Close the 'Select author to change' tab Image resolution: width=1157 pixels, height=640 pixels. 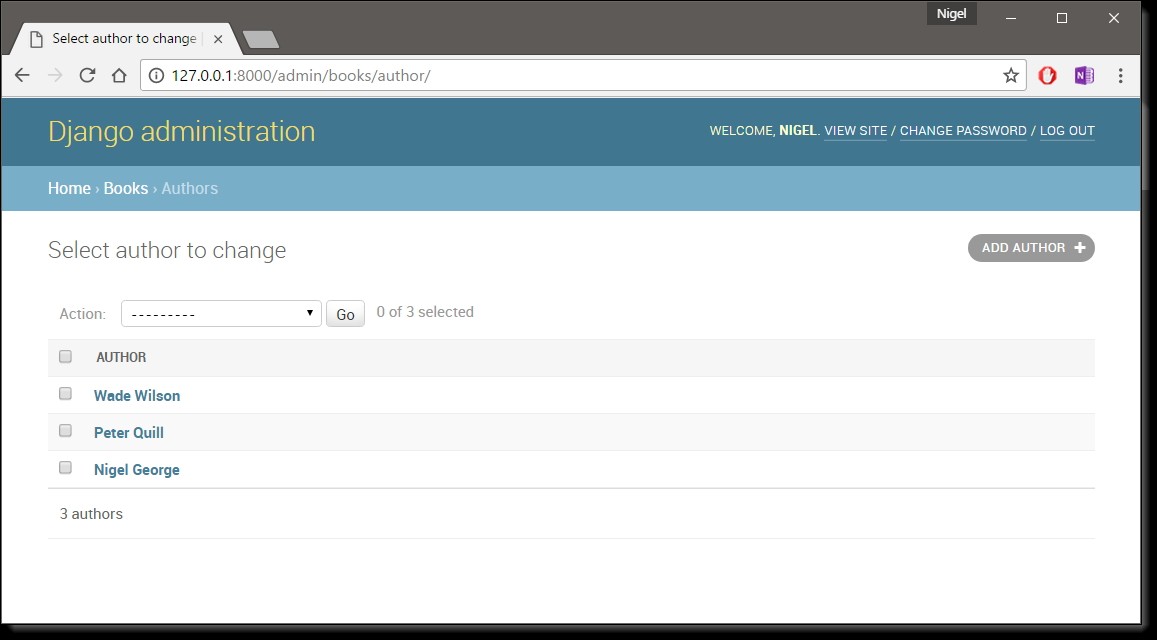pos(218,39)
